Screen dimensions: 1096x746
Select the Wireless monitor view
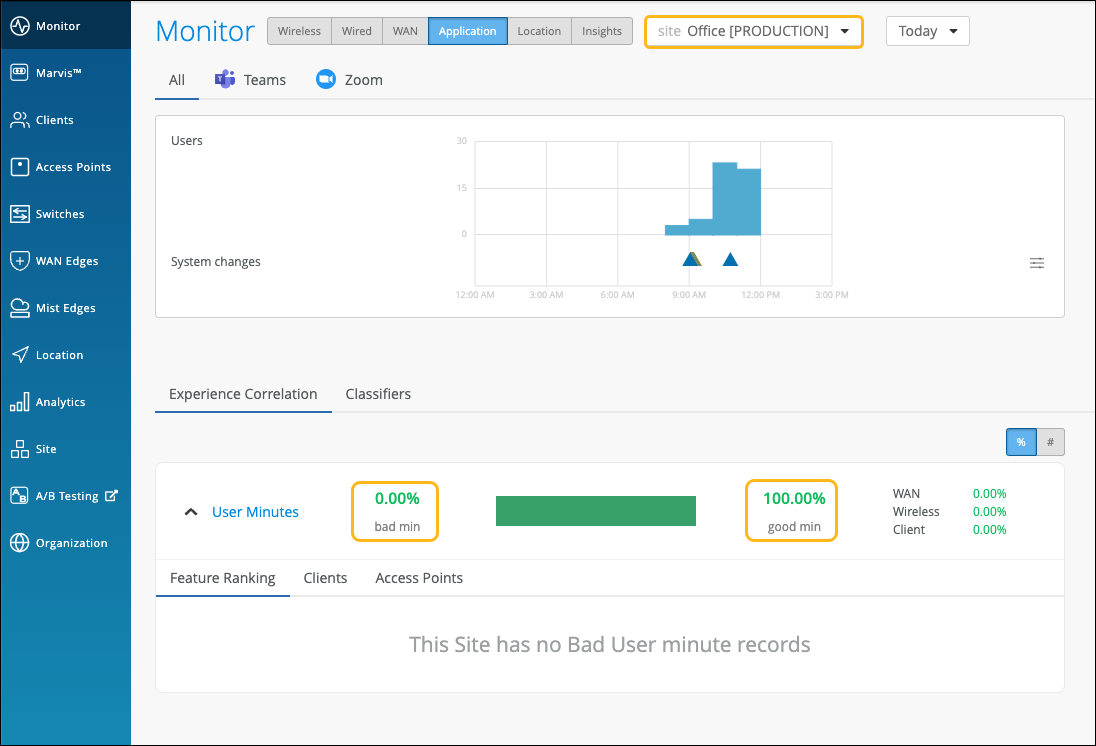pyautogui.click(x=299, y=31)
